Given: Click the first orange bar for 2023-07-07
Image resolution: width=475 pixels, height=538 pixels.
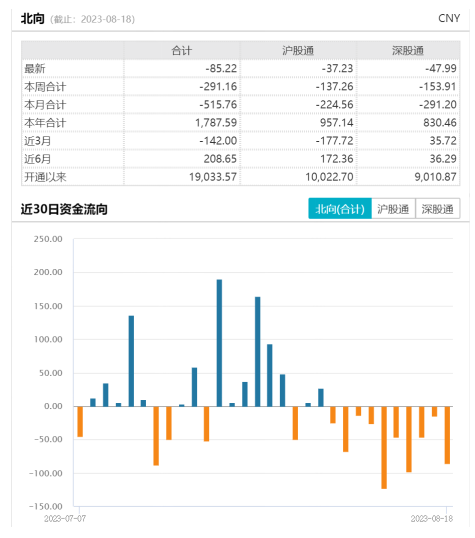Looking at the screenshot, I should (x=80, y=421).
